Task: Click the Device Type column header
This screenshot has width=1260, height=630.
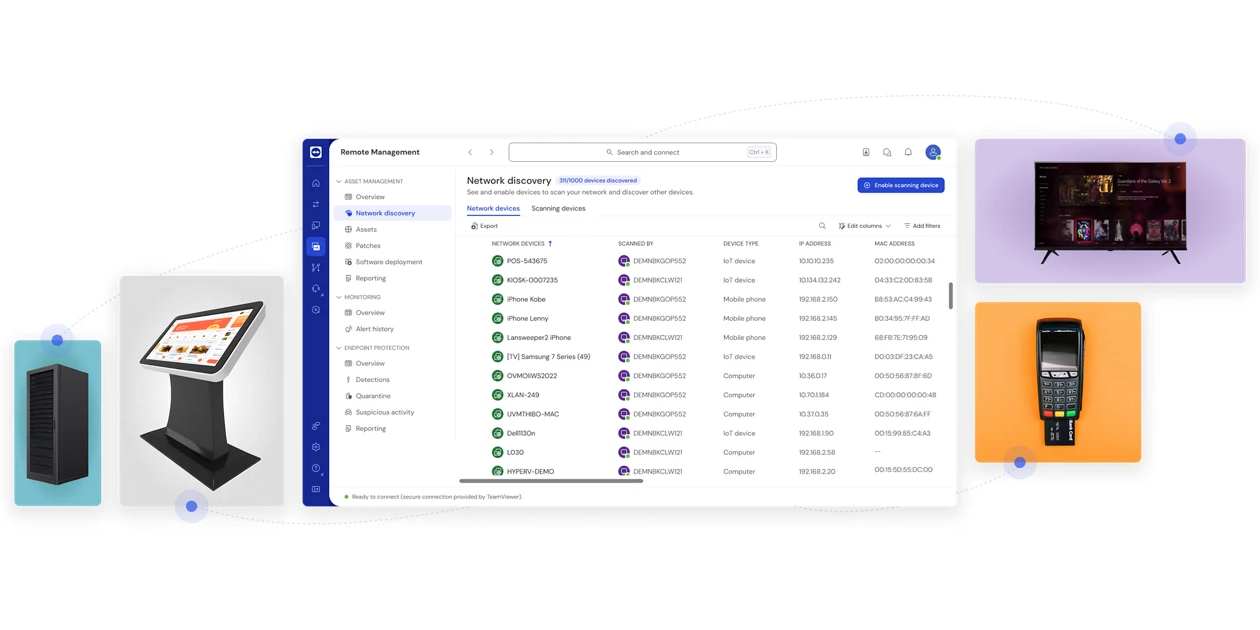Action: tap(741, 244)
